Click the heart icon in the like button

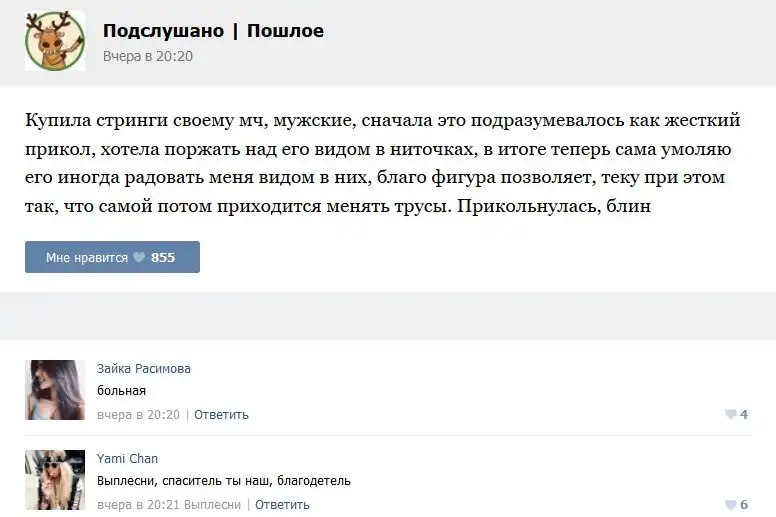(139, 258)
